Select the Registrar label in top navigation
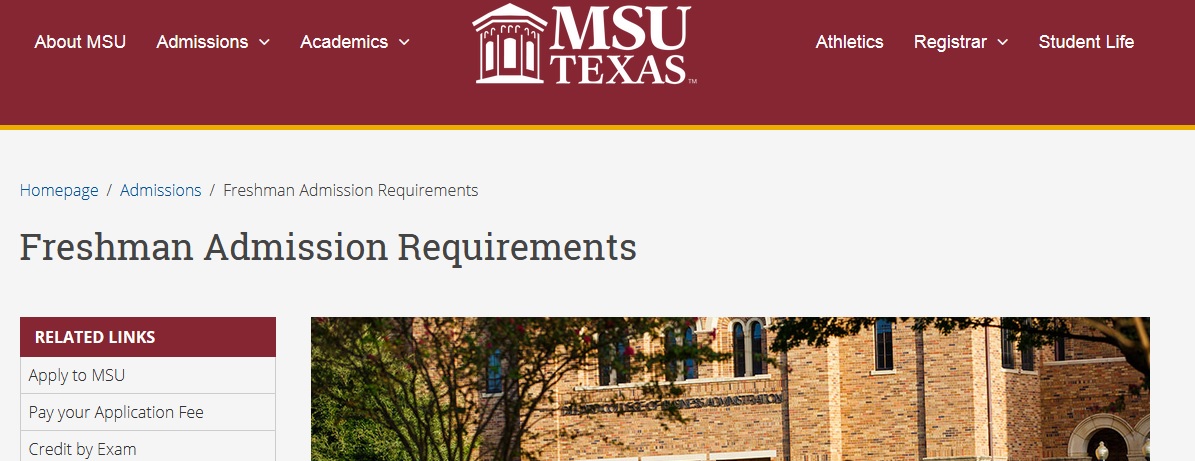Viewport: 1195px width, 461px height. [x=950, y=42]
